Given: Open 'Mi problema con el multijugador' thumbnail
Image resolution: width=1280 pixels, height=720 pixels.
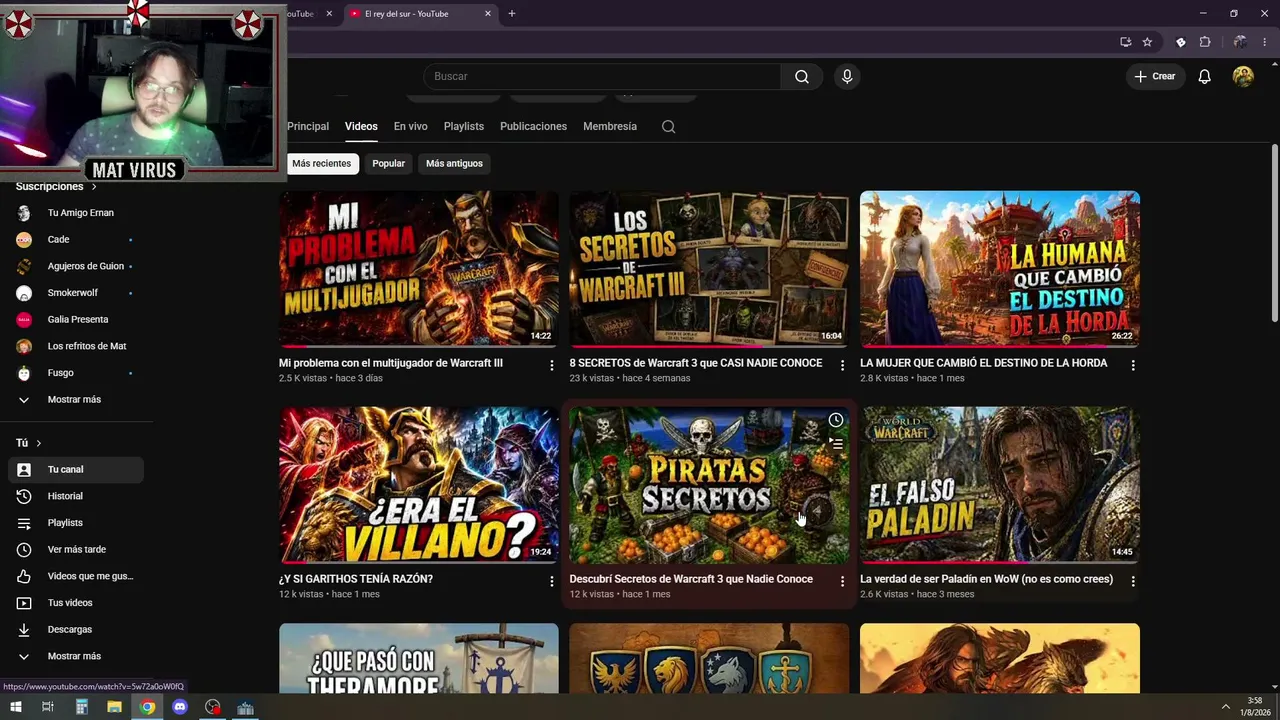Looking at the screenshot, I should pyautogui.click(x=419, y=269).
